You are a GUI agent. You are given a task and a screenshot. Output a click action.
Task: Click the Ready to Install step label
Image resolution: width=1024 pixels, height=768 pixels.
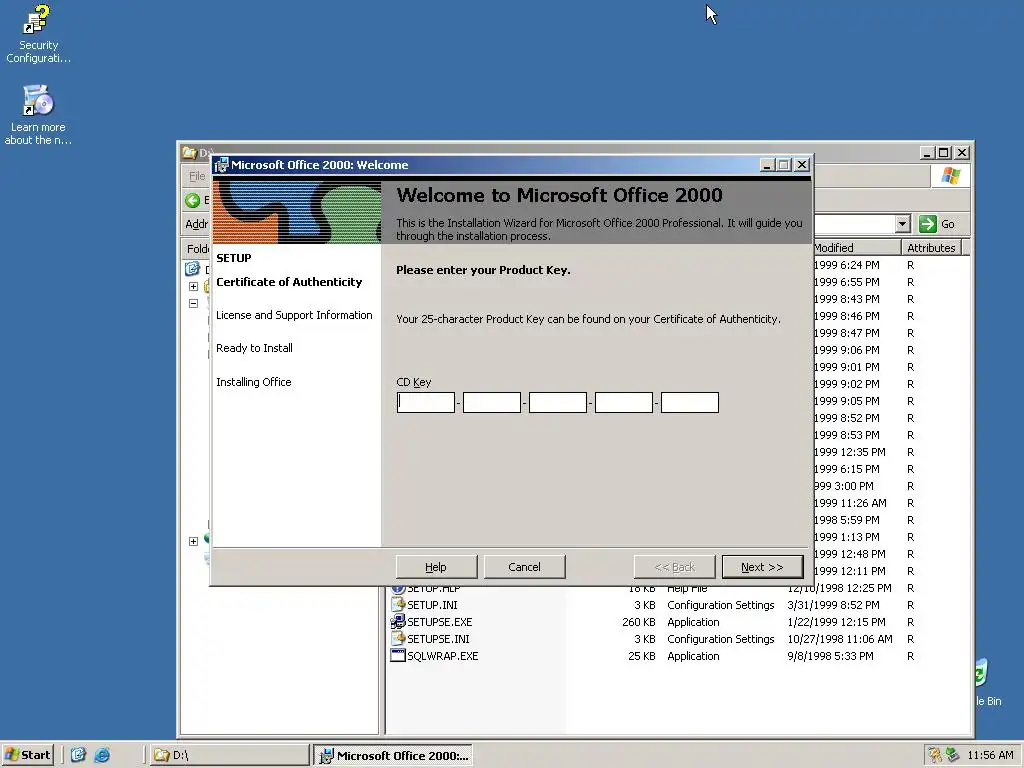click(x=255, y=348)
